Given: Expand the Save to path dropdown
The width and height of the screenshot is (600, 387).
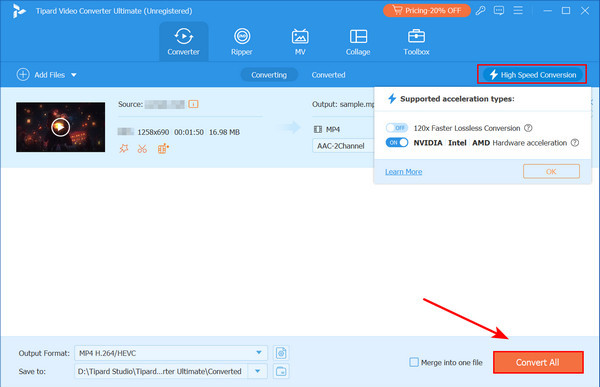Looking at the screenshot, I should tap(258, 371).
